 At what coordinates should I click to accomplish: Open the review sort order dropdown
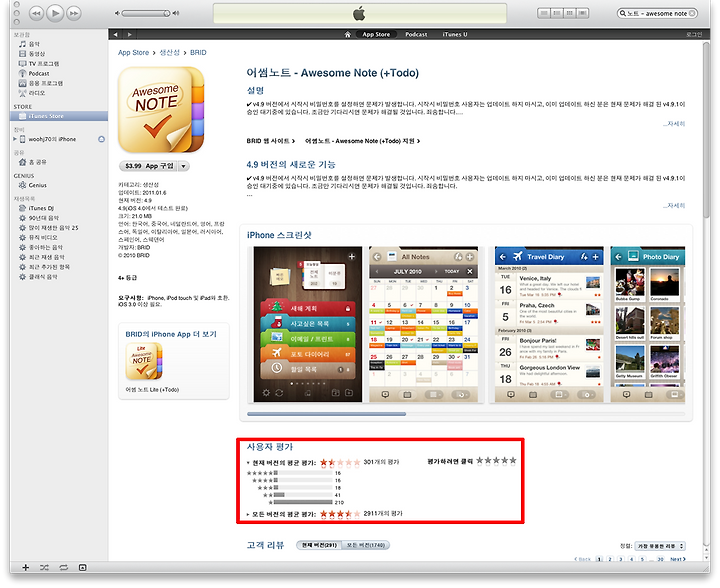click(660, 546)
